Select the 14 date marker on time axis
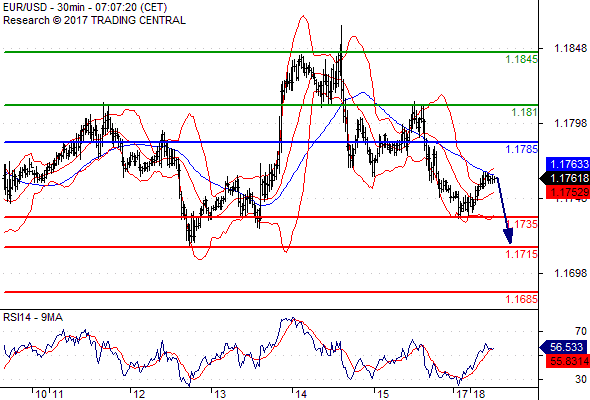This screenshot has height=400, width=590. tap(301, 394)
